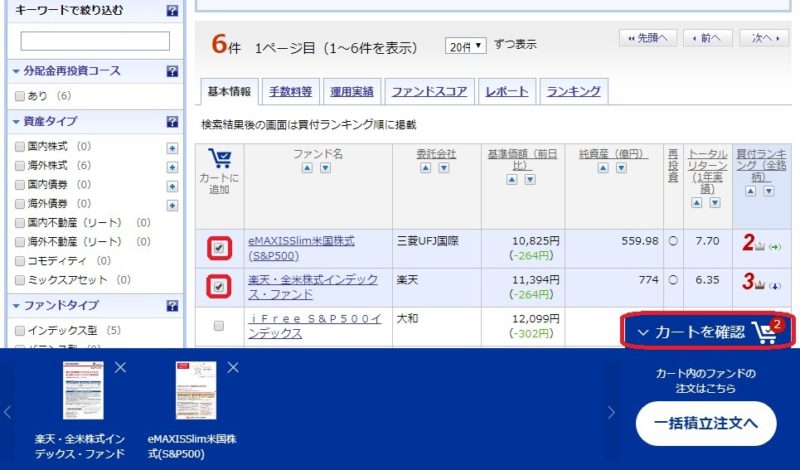Remove 楽天・全米株式 from cart tray

tap(120, 367)
